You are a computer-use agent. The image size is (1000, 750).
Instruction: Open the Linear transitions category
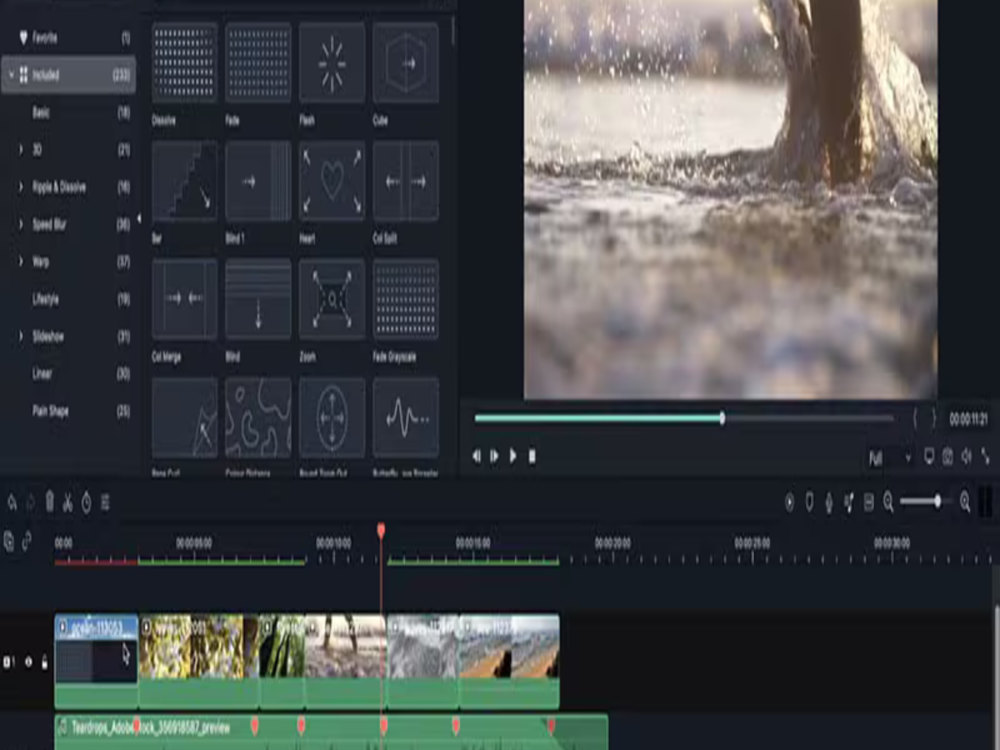pyautogui.click(x=68, y=374)
